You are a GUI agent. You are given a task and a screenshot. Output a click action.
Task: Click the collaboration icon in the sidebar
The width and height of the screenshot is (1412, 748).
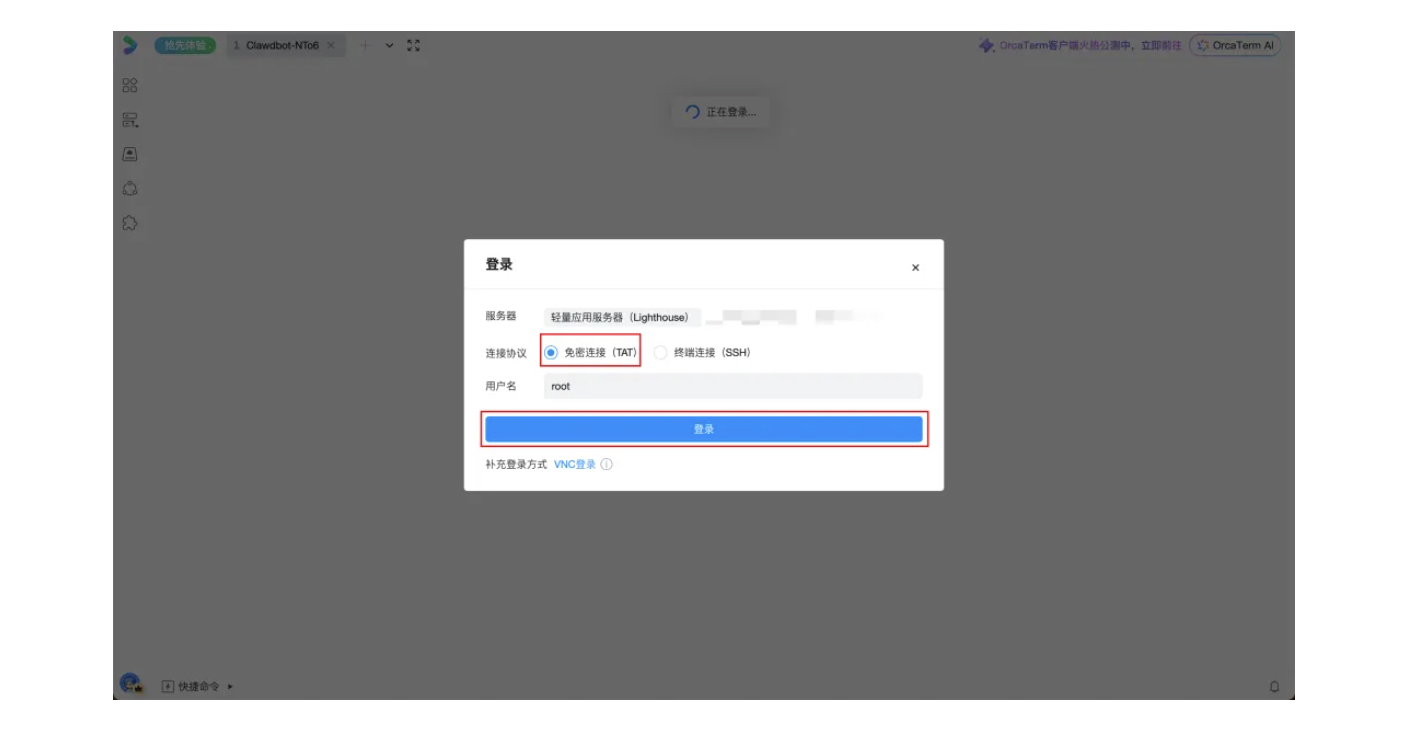130,186
